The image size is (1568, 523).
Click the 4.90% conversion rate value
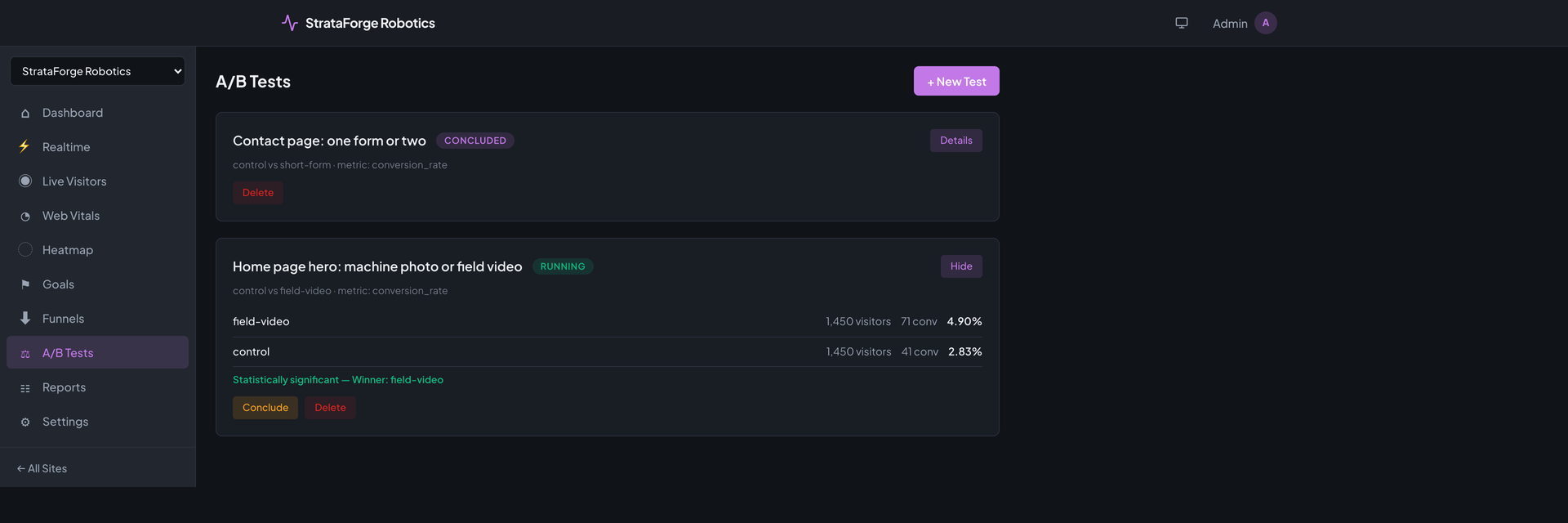coord(964,321)
